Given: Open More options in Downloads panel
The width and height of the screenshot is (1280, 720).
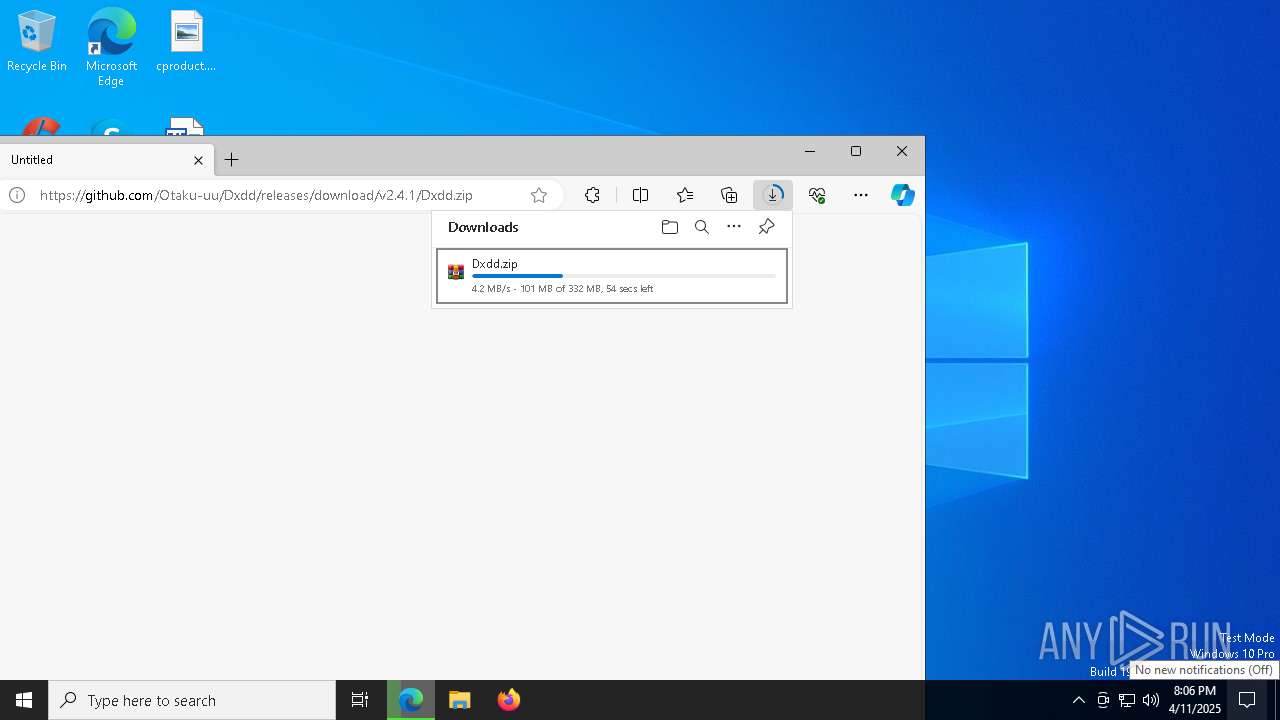Looking at the screenshot, I should click(734, 227).
